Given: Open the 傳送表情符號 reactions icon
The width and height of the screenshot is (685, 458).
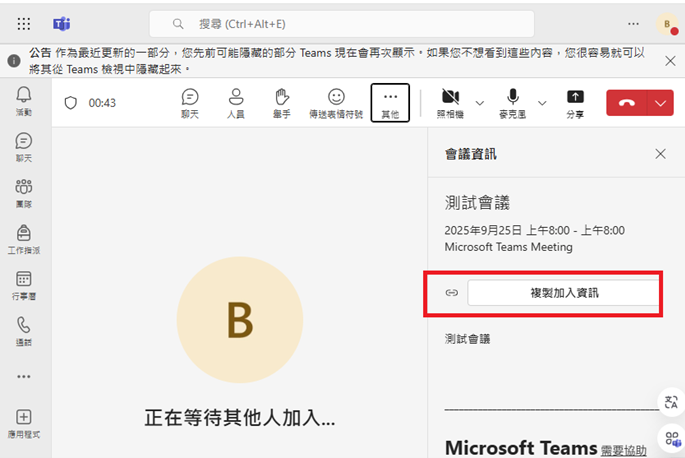Looking at the screenshot, I should tap(336, 102).
